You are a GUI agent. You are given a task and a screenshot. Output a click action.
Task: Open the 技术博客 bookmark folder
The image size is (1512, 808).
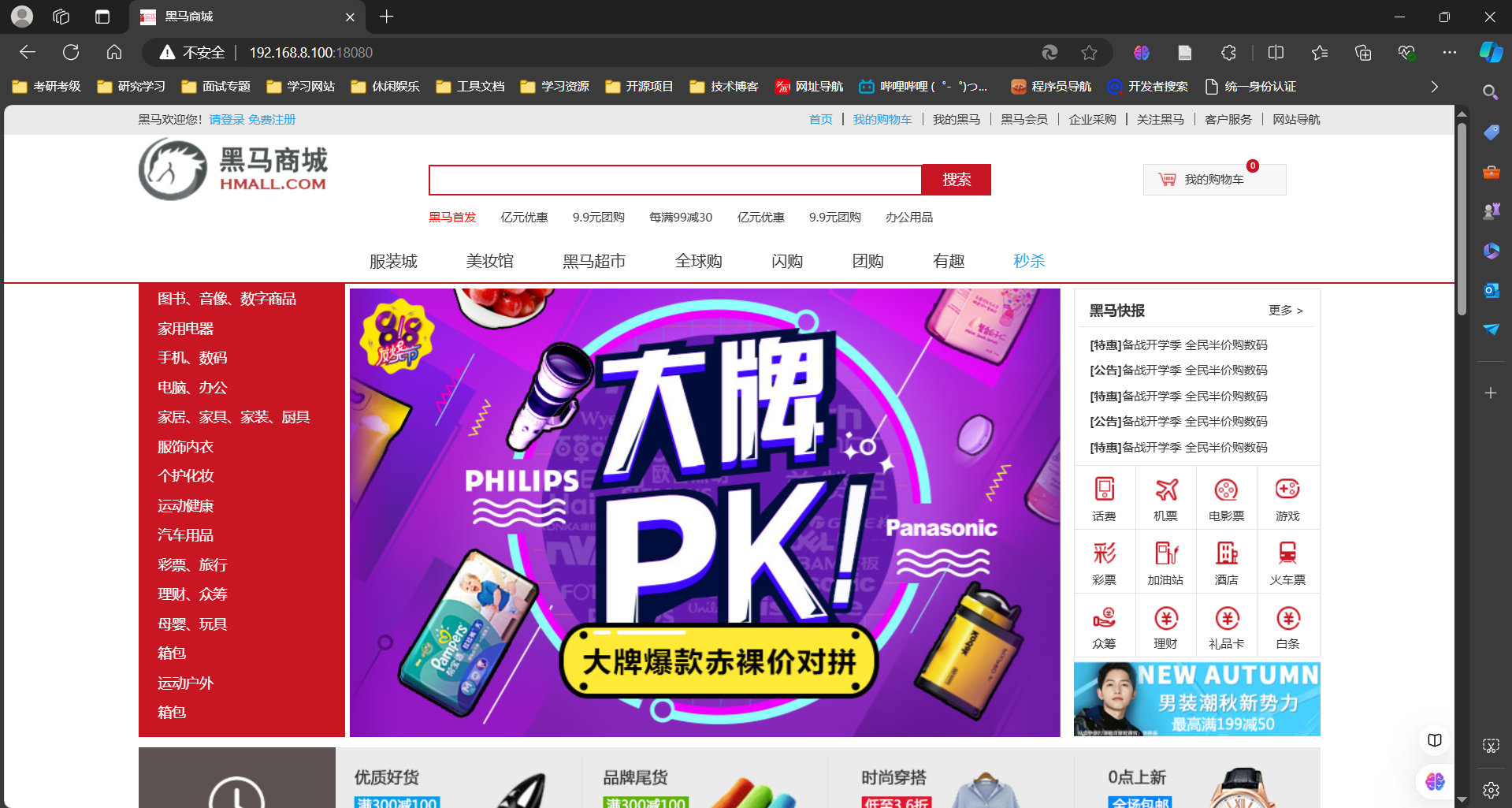pyautogui.click(x=724, y=87)
